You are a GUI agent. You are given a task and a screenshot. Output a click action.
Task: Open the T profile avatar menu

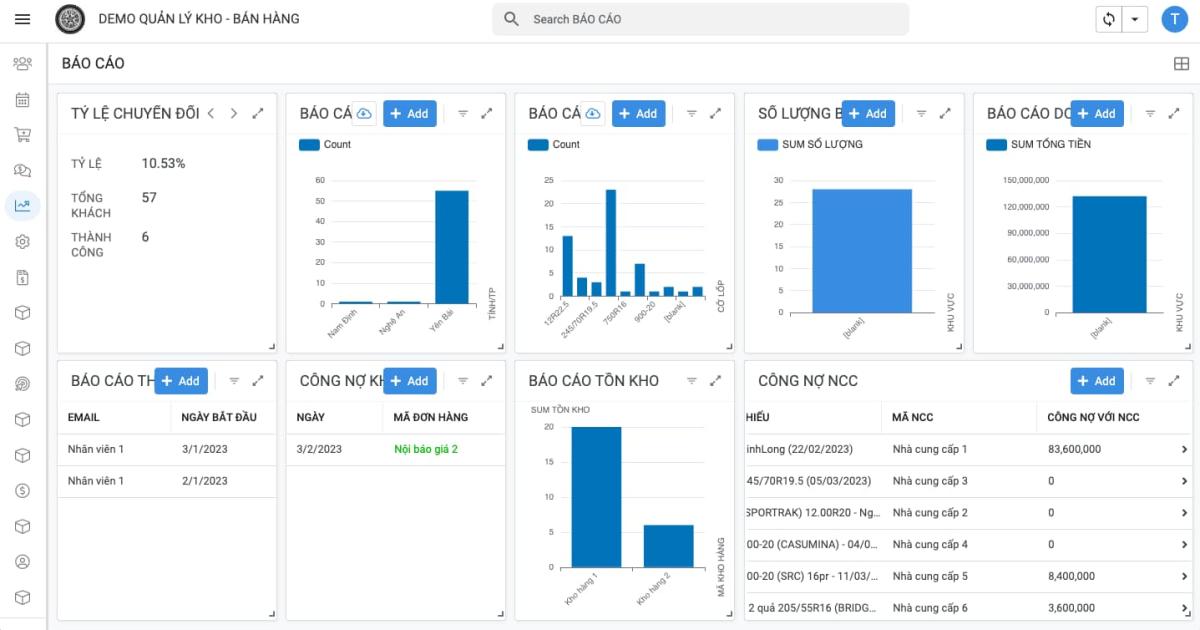pos(1177,18)
